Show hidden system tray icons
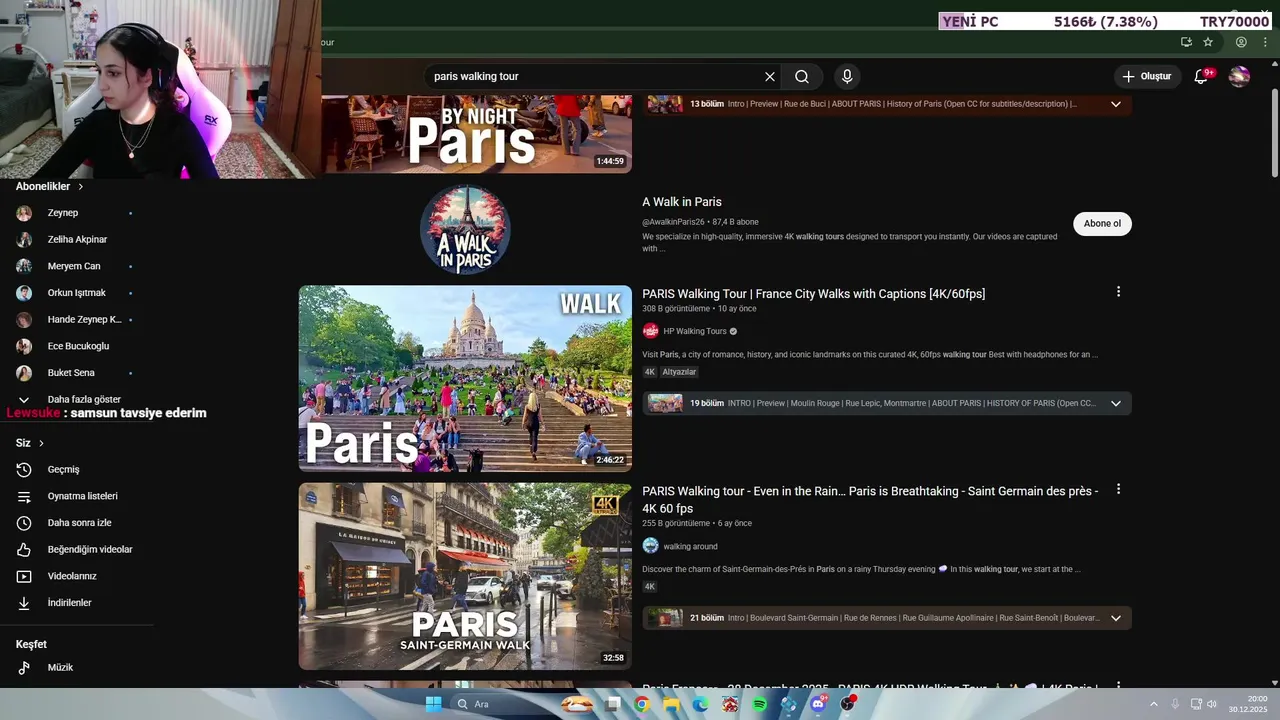Screen dimensions: 1280x720 1153,704
